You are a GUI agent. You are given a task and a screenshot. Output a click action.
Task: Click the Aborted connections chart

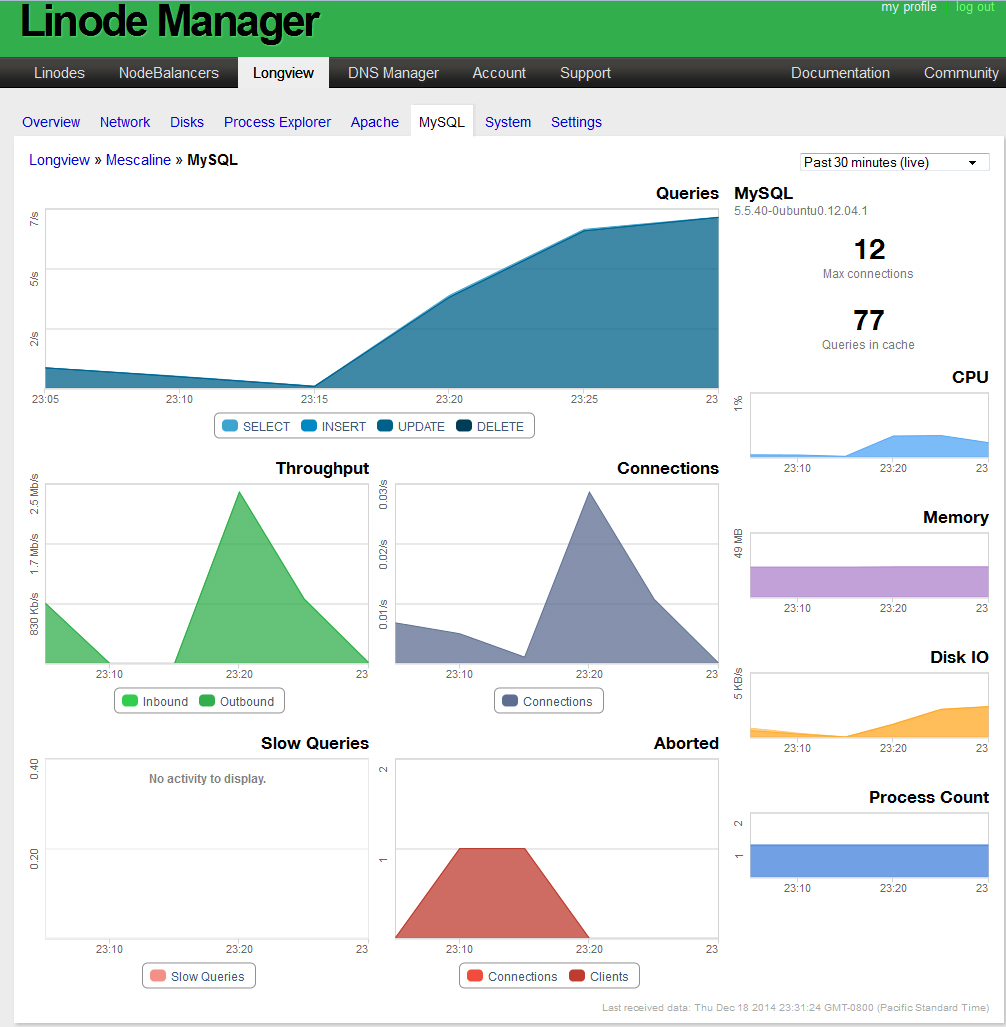pos(557,849)
